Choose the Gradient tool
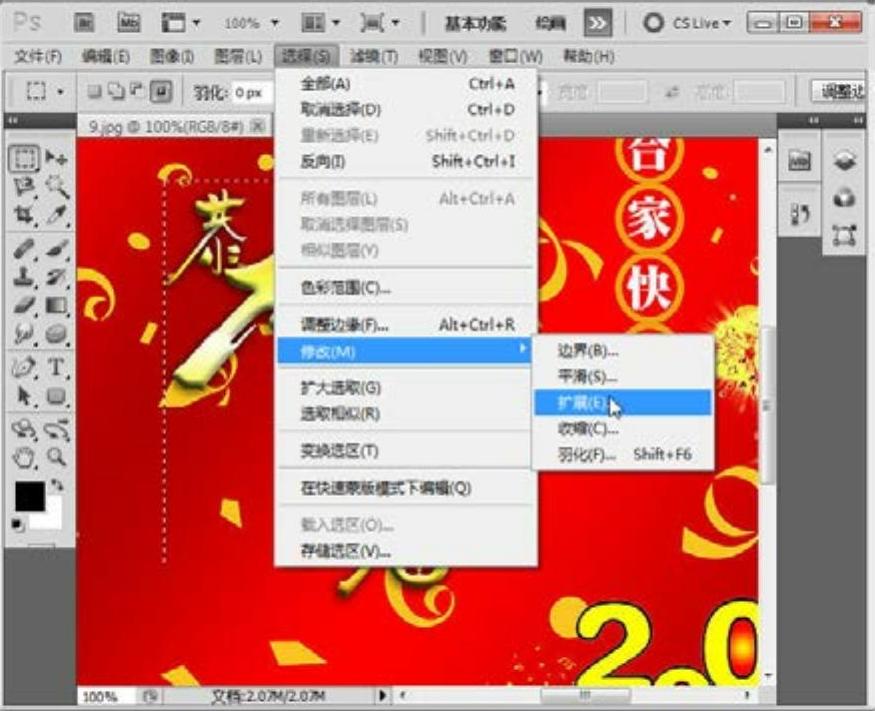The height and width of the screenshot is (711, 875). point(56,305)
